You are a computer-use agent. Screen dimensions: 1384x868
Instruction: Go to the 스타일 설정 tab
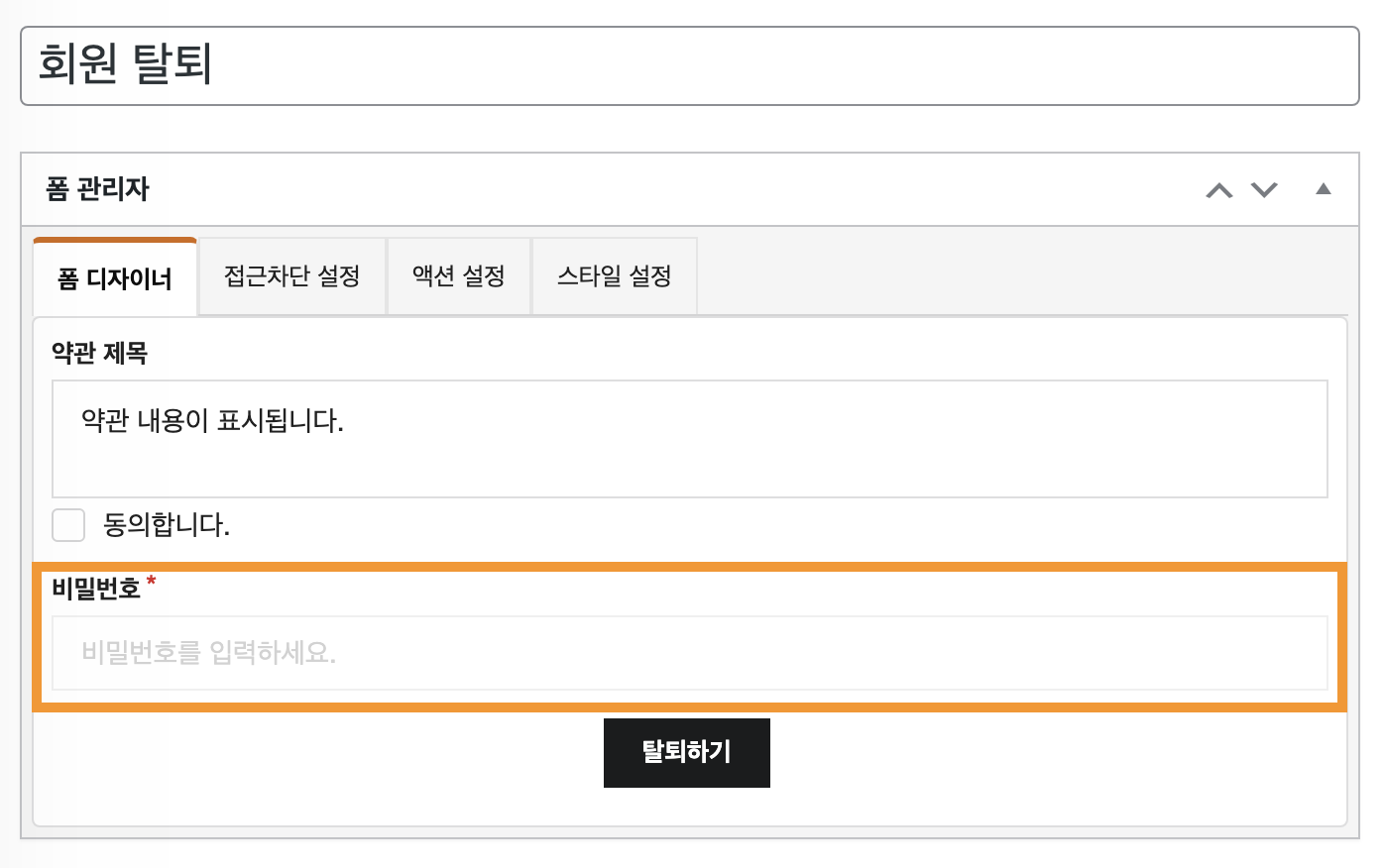(x=614, y=276)
